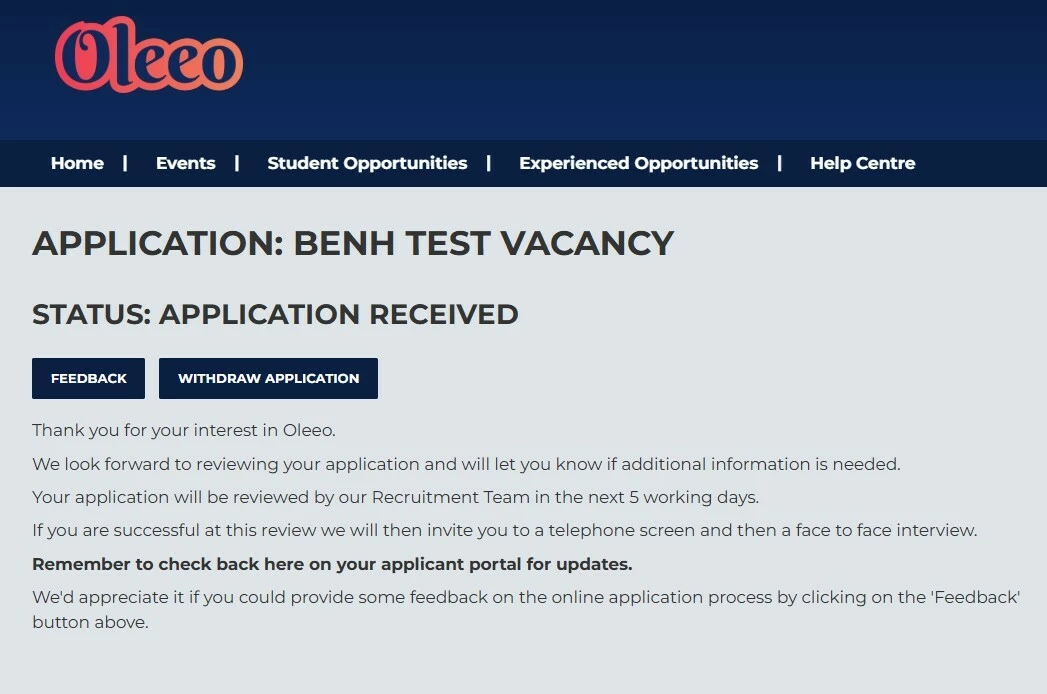Click the bold 'Remember to check back' reminder
The image size is (1047, 694).
(332, 564)
